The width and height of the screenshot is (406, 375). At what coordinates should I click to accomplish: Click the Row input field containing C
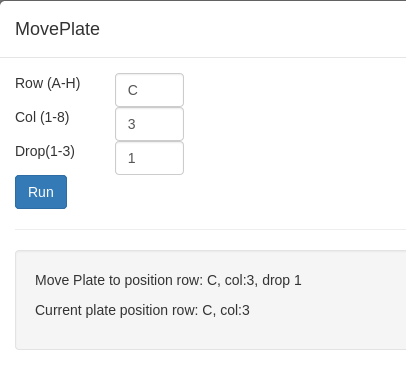(x=149, y=90)
